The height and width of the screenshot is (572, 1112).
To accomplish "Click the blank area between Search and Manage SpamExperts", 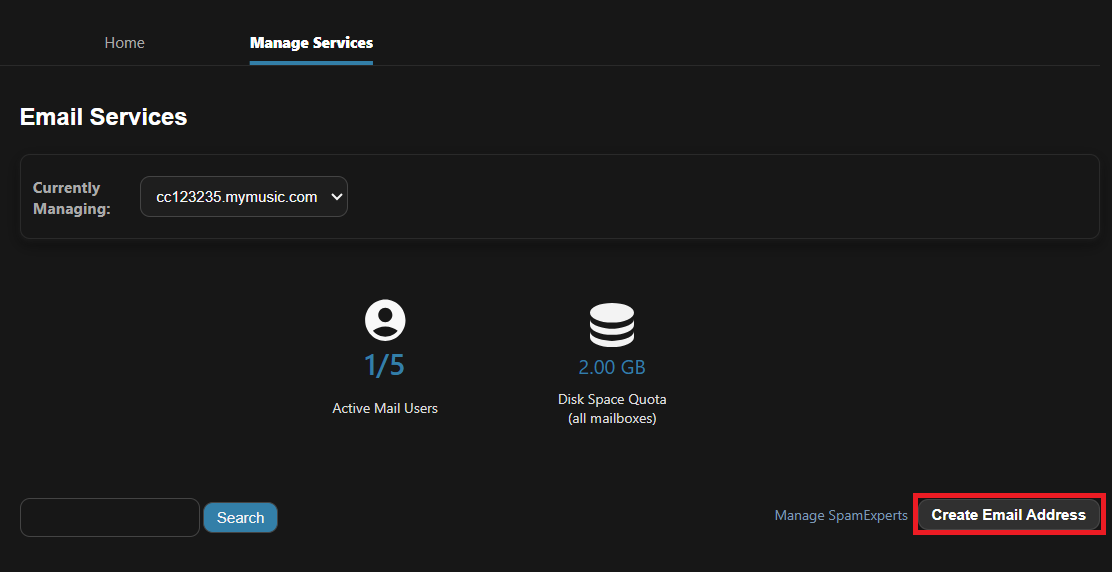I will click(520, 517).
